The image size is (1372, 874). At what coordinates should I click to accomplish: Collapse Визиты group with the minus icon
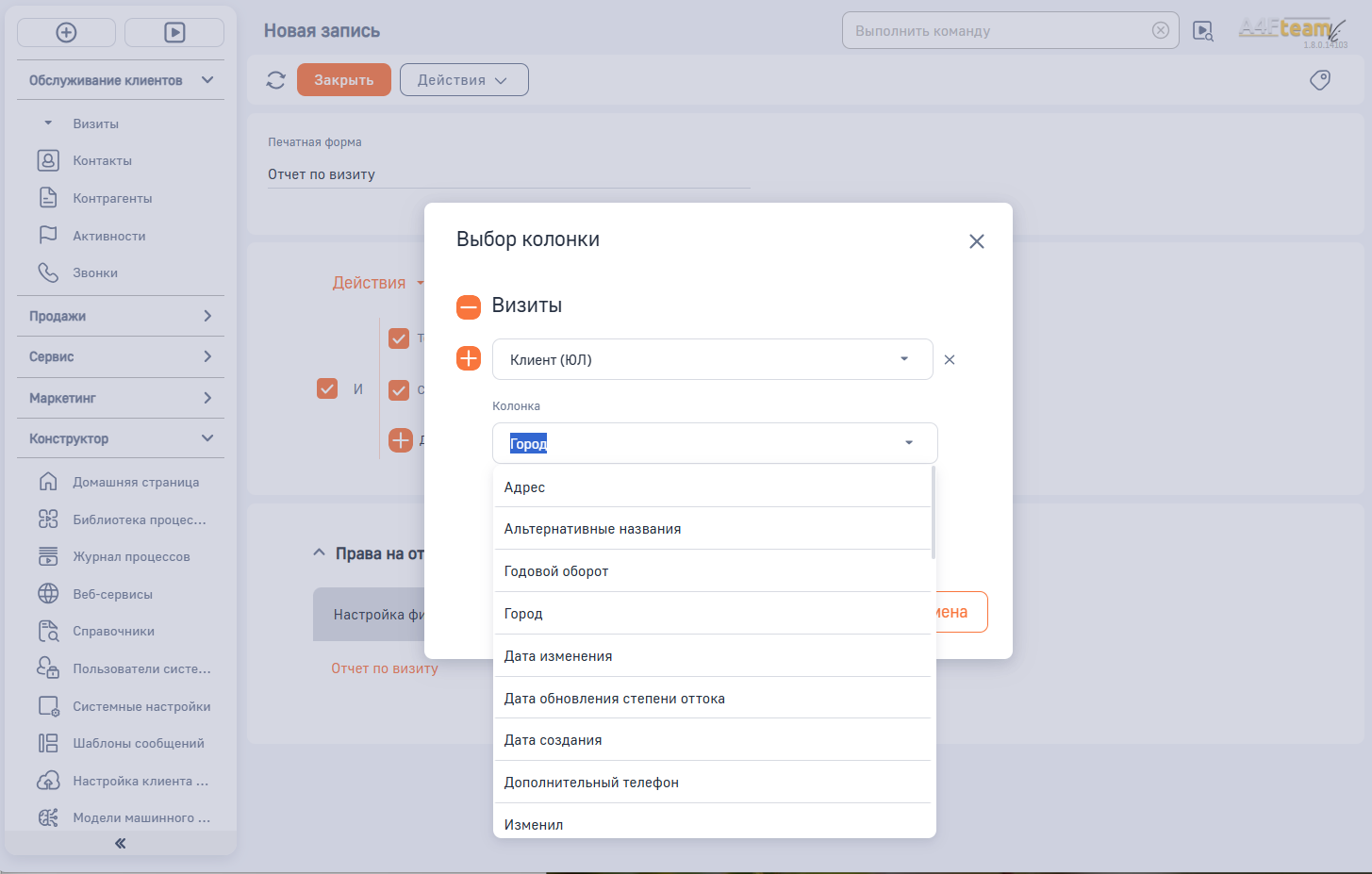pyautogui.click(x=469, y=306)
